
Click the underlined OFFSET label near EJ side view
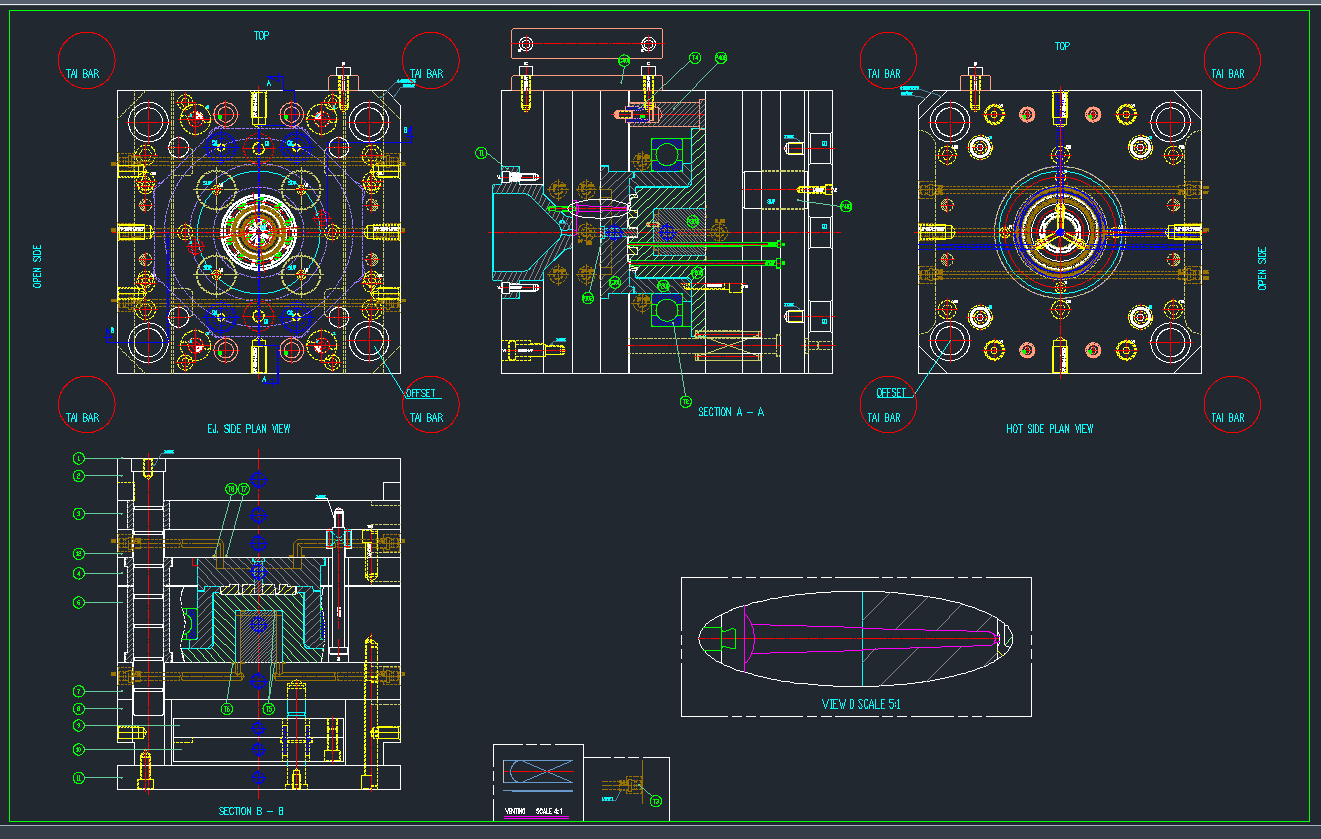point(420,393)
